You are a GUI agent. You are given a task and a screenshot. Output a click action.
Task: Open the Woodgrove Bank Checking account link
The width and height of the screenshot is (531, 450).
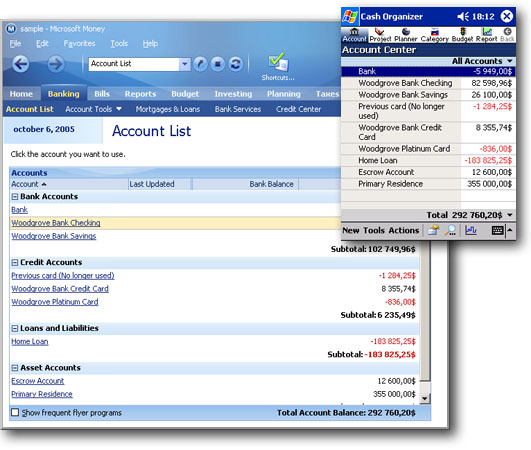coord(56,223)
